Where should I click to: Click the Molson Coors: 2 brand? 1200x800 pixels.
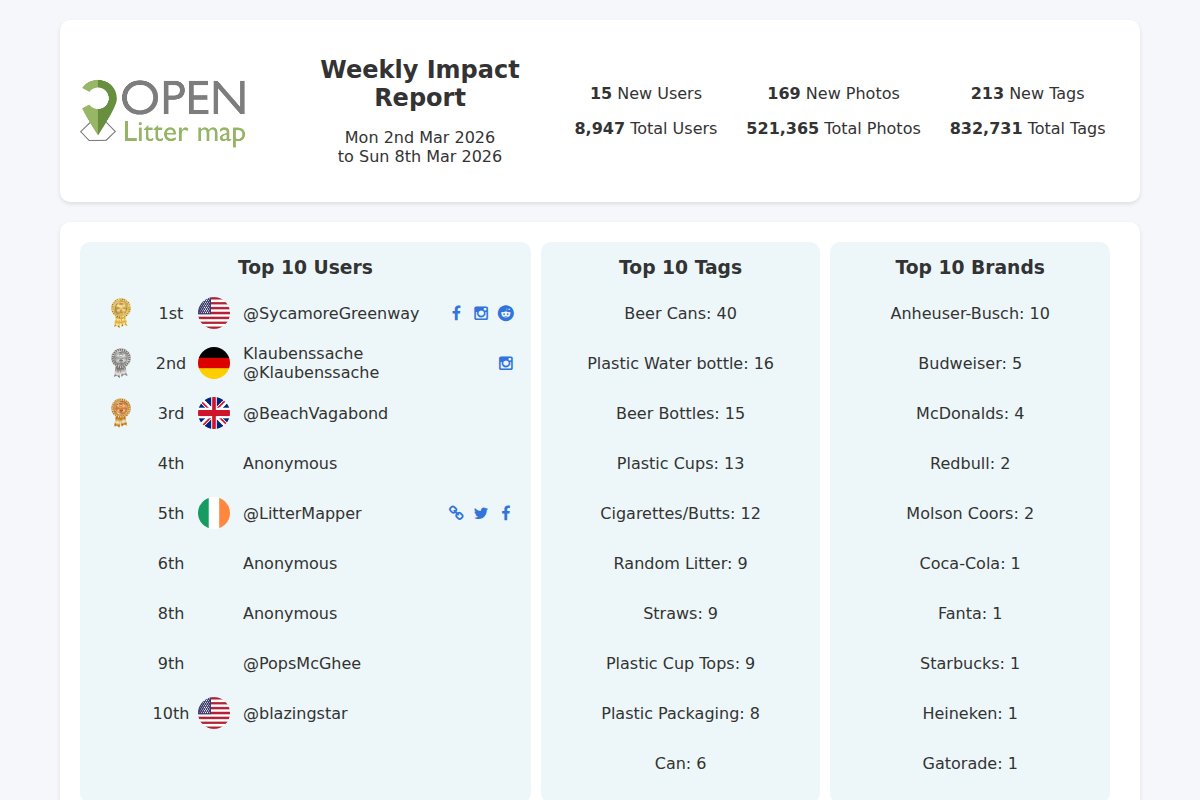click(970, 513)
